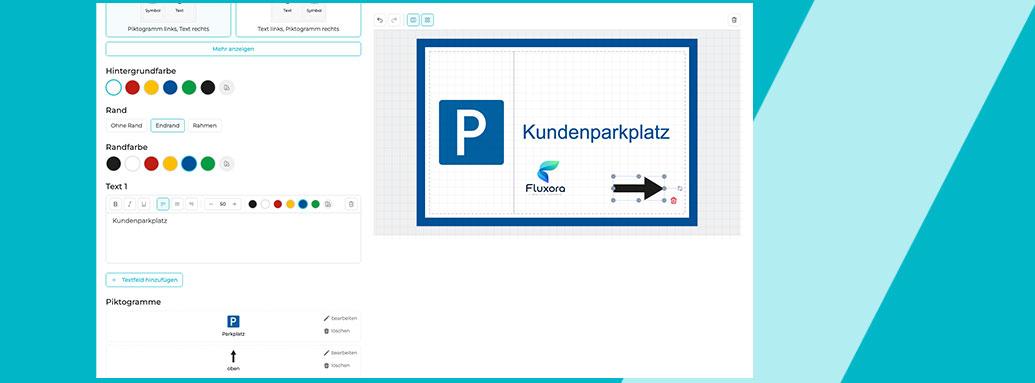Click the Parkplatz pictogram thumbnail
Image resolution: width=1035 pixels, height=383 pixels.
pyautogui.click(x=233, y=322)
